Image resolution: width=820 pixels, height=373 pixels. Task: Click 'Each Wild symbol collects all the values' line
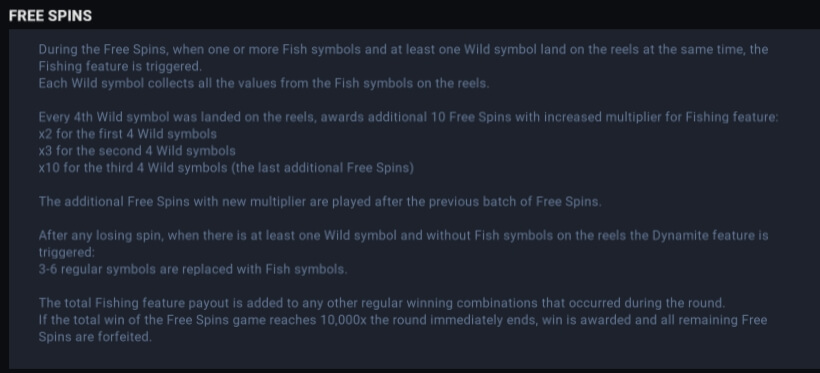[264, 84]
